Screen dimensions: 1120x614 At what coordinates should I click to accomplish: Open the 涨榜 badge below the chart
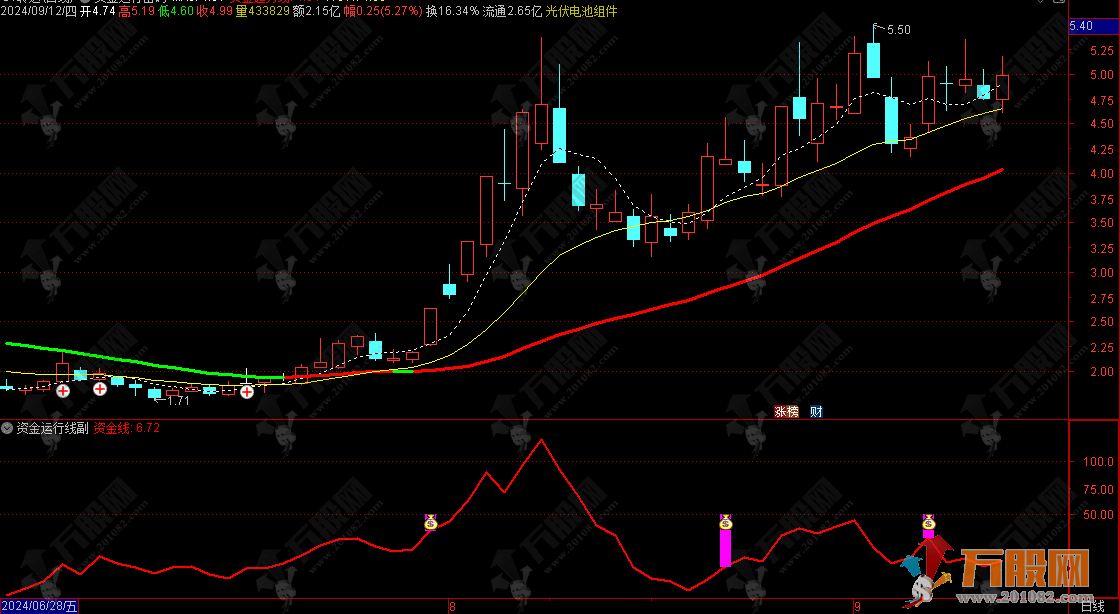[x=786, y=411]
